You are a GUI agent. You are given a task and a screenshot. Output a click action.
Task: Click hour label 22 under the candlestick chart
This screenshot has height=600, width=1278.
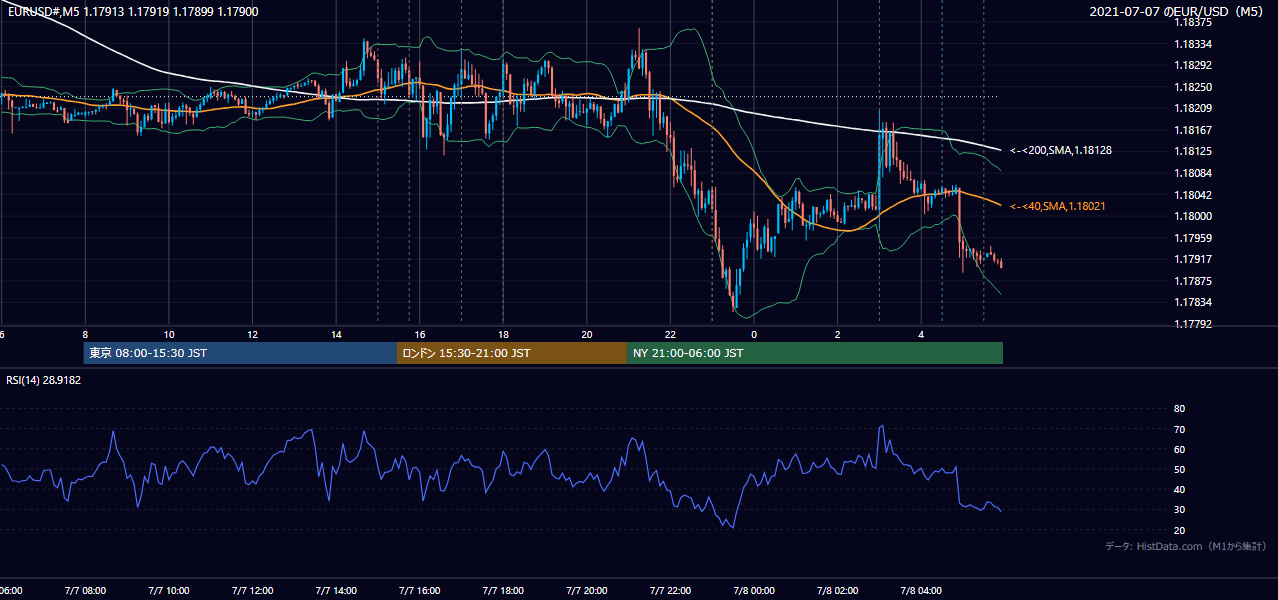[671, 335]
